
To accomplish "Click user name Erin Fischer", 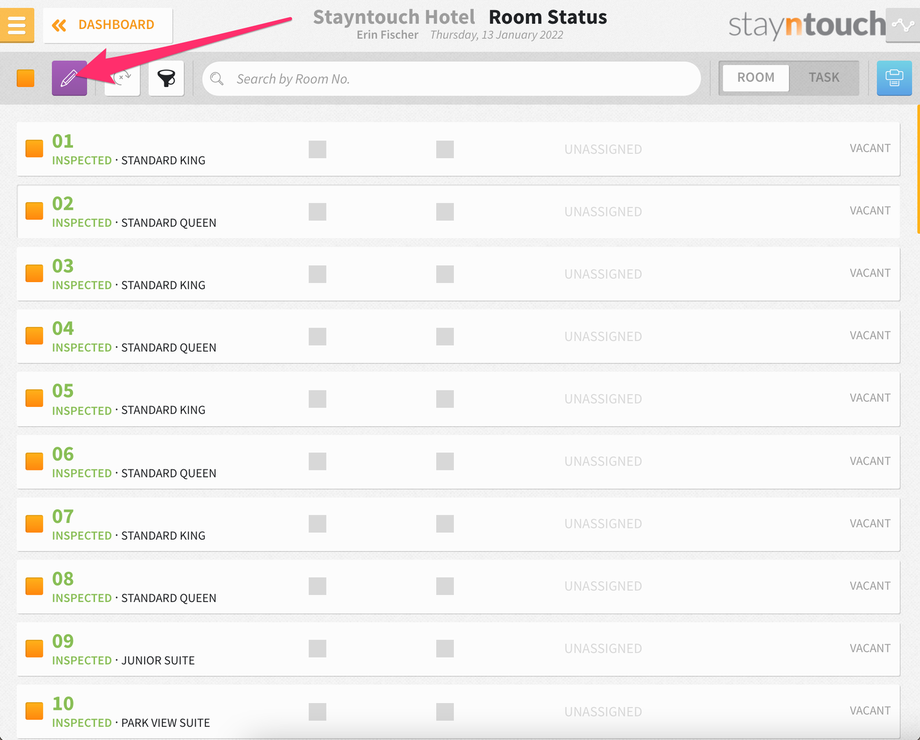I will pos(387,35).
